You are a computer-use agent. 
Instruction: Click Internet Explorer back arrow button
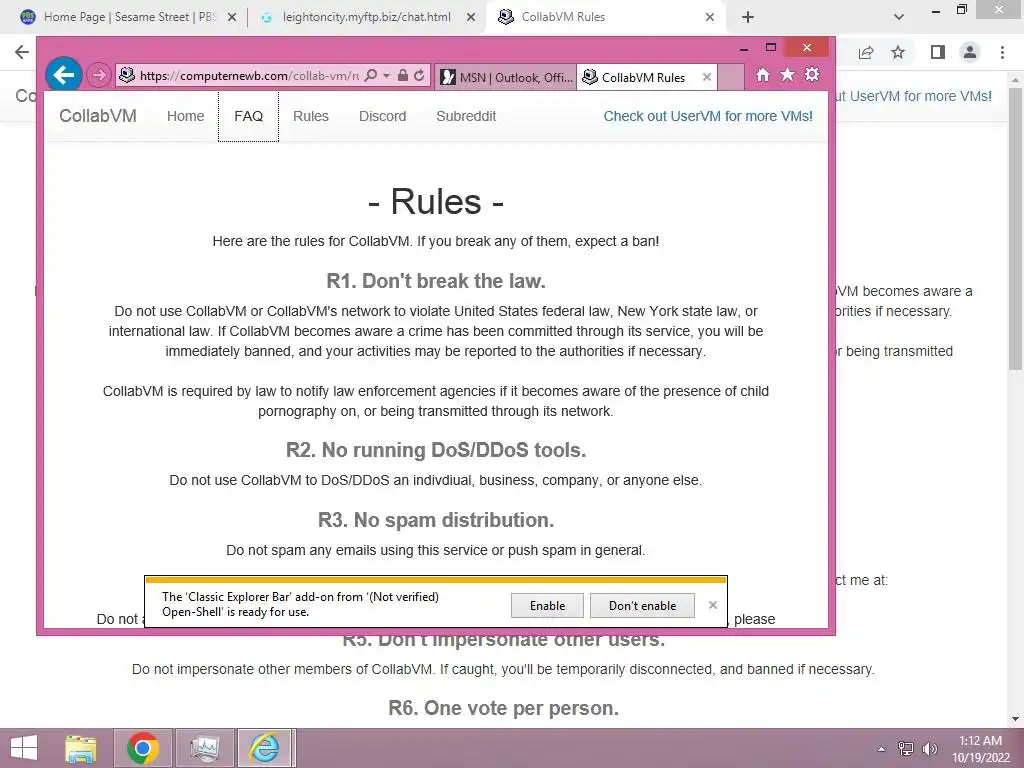point(64,75)
